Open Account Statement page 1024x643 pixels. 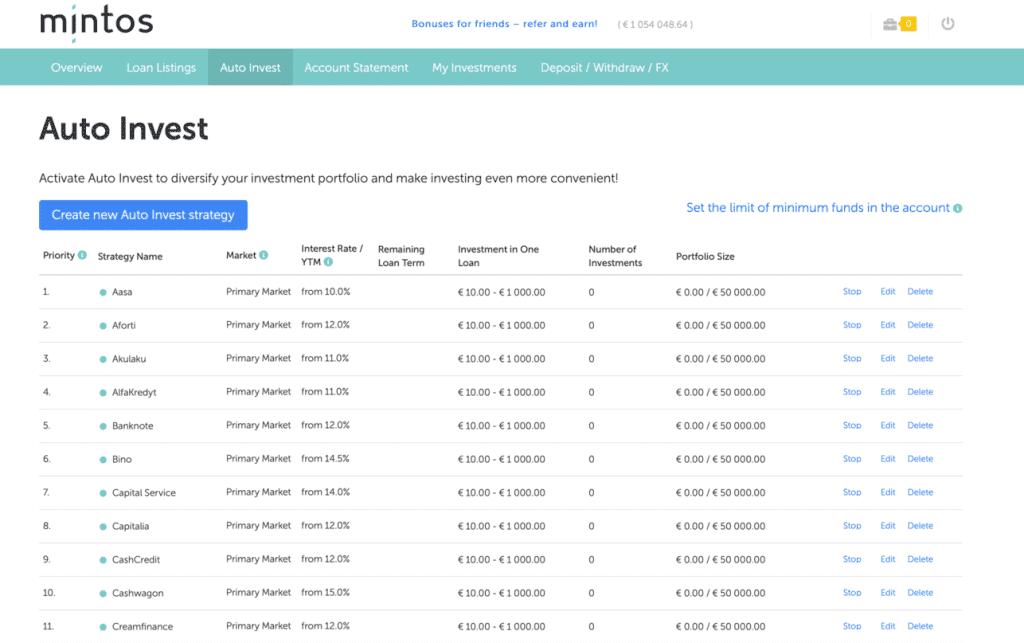[x=356, y=67]
